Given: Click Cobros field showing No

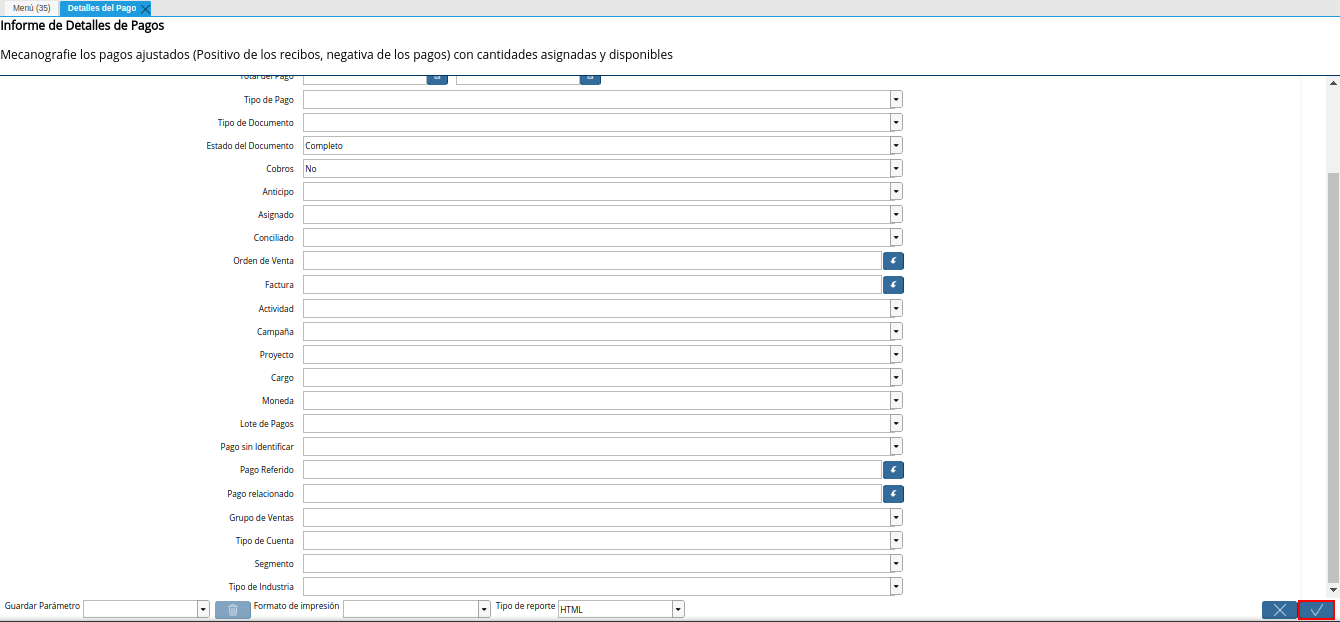Looking at the screenshot, I should pos(596,169).
